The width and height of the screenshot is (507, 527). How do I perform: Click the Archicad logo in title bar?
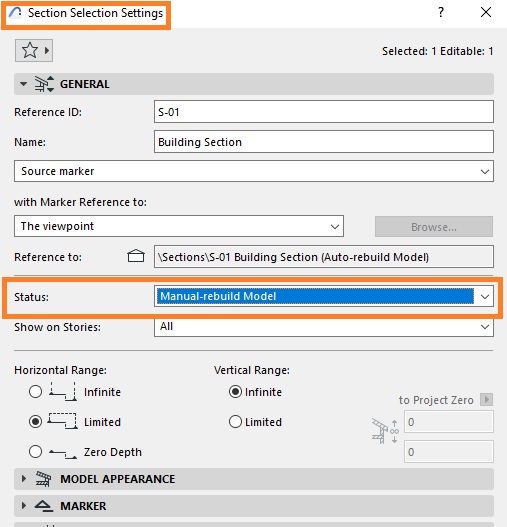coord(15,13)
